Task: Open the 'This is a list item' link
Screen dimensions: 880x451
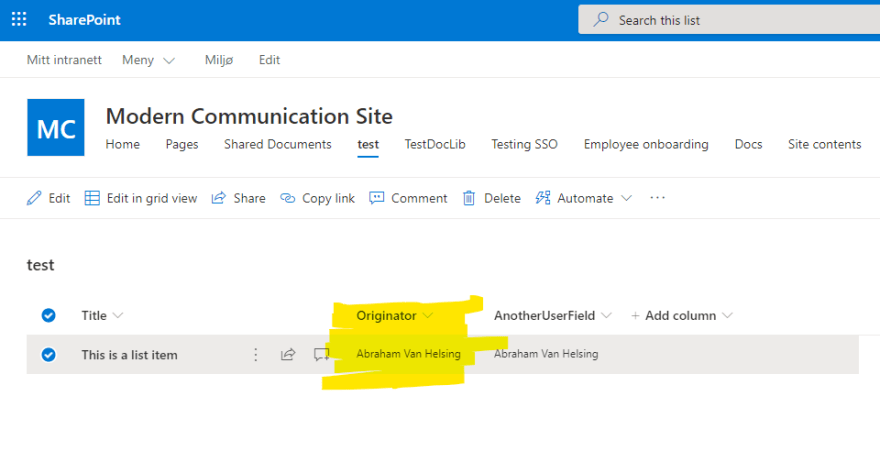Action: [x=129, y=355]
